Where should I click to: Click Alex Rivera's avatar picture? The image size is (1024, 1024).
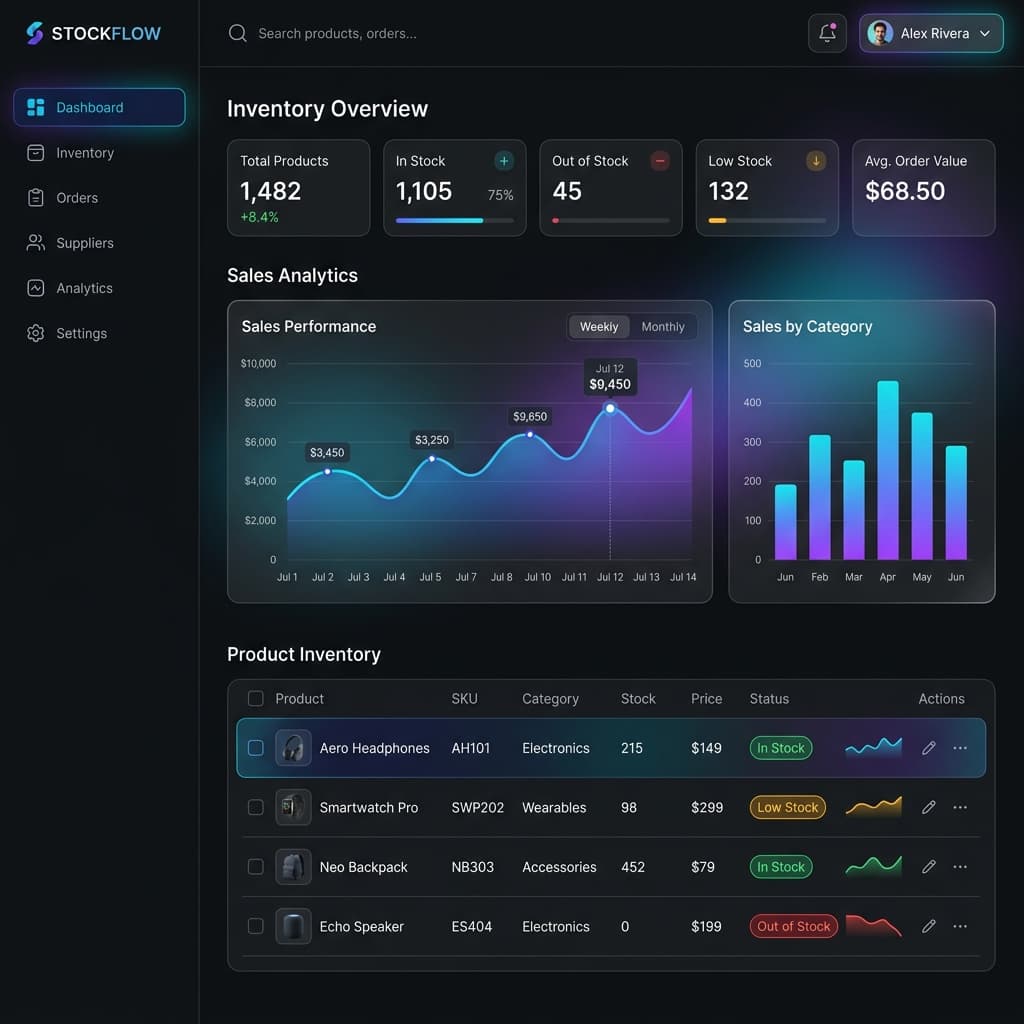880,33
